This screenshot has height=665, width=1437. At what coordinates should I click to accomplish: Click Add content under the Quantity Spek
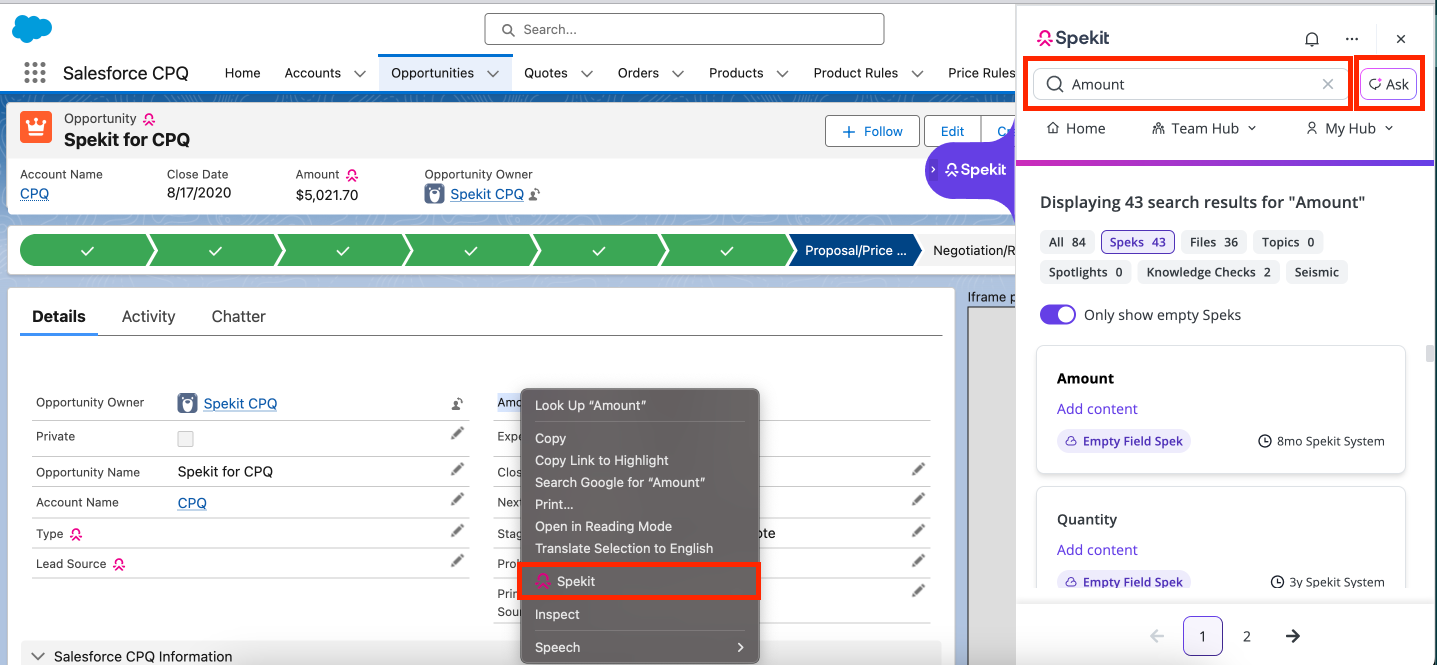[1097, 550]
